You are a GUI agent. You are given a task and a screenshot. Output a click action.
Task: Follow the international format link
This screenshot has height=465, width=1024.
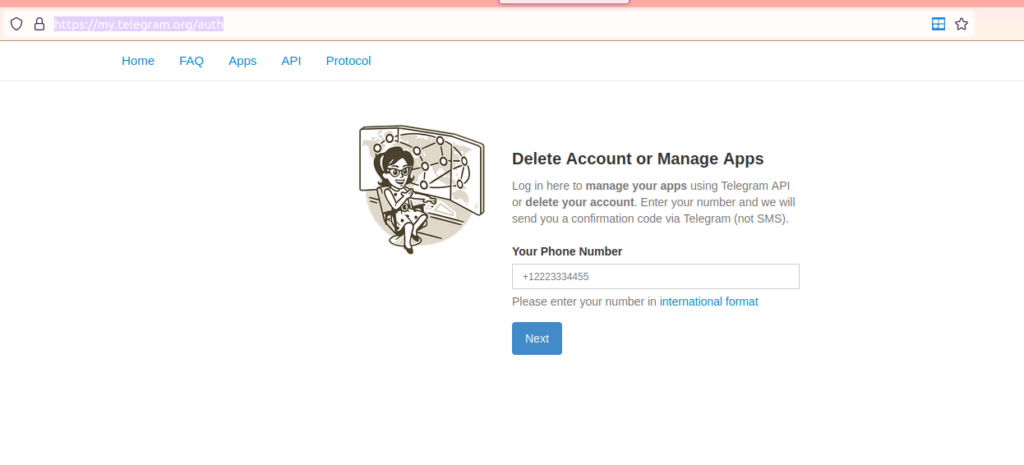click(709, 302)
